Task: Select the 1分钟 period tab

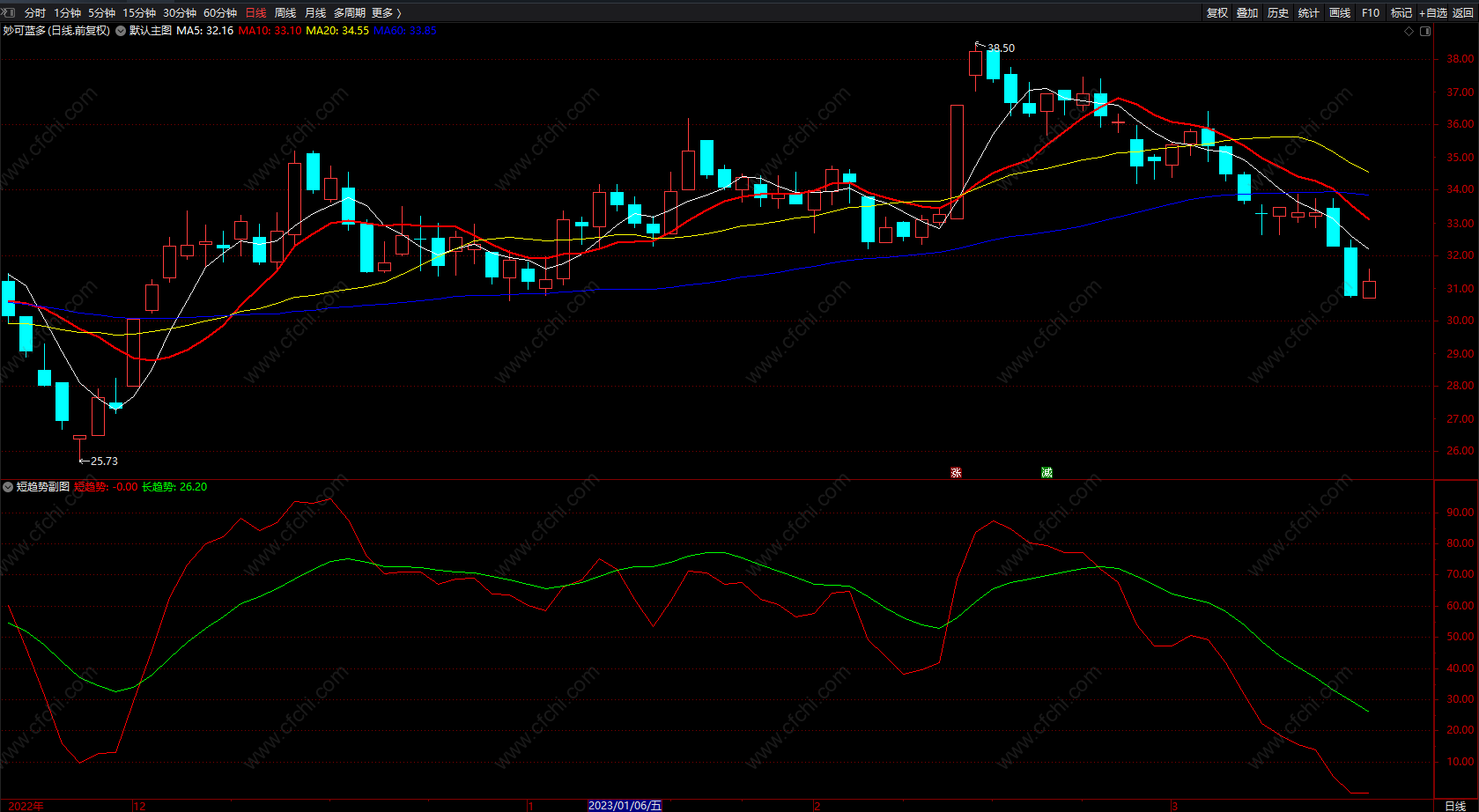Action: [67, 12]
